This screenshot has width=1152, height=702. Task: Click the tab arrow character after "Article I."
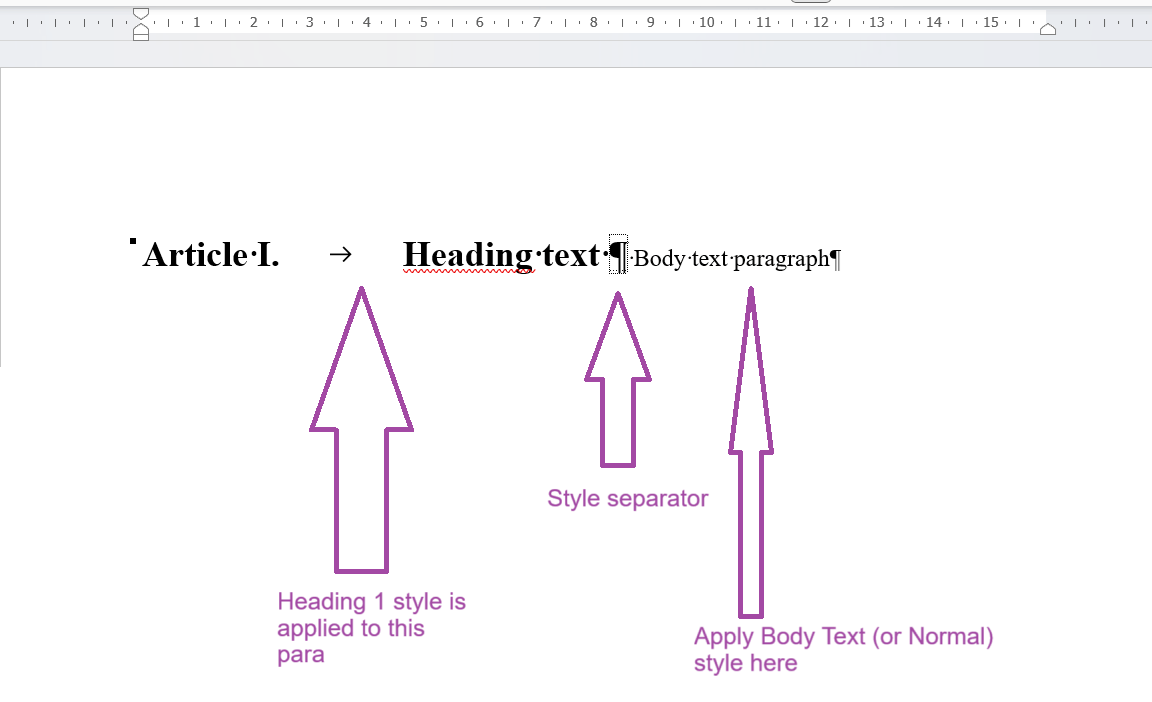[x=340, y=255]
